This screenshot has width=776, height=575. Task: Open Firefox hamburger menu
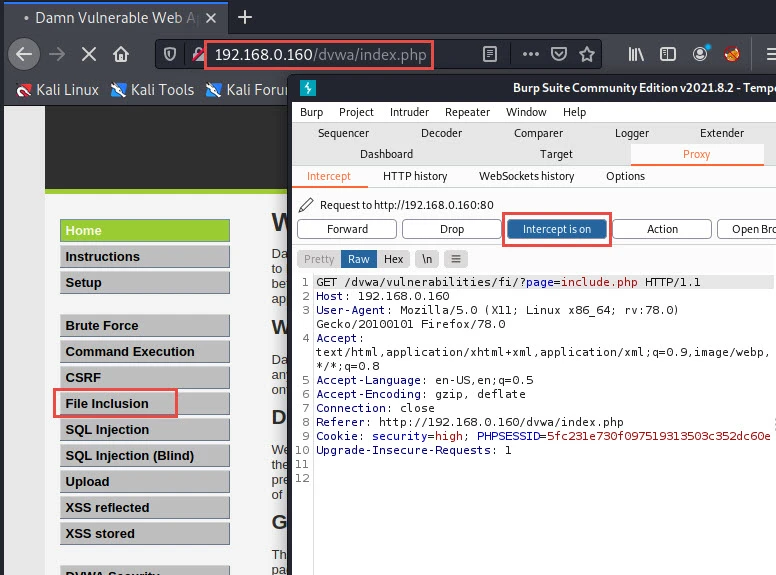[770, 54]
